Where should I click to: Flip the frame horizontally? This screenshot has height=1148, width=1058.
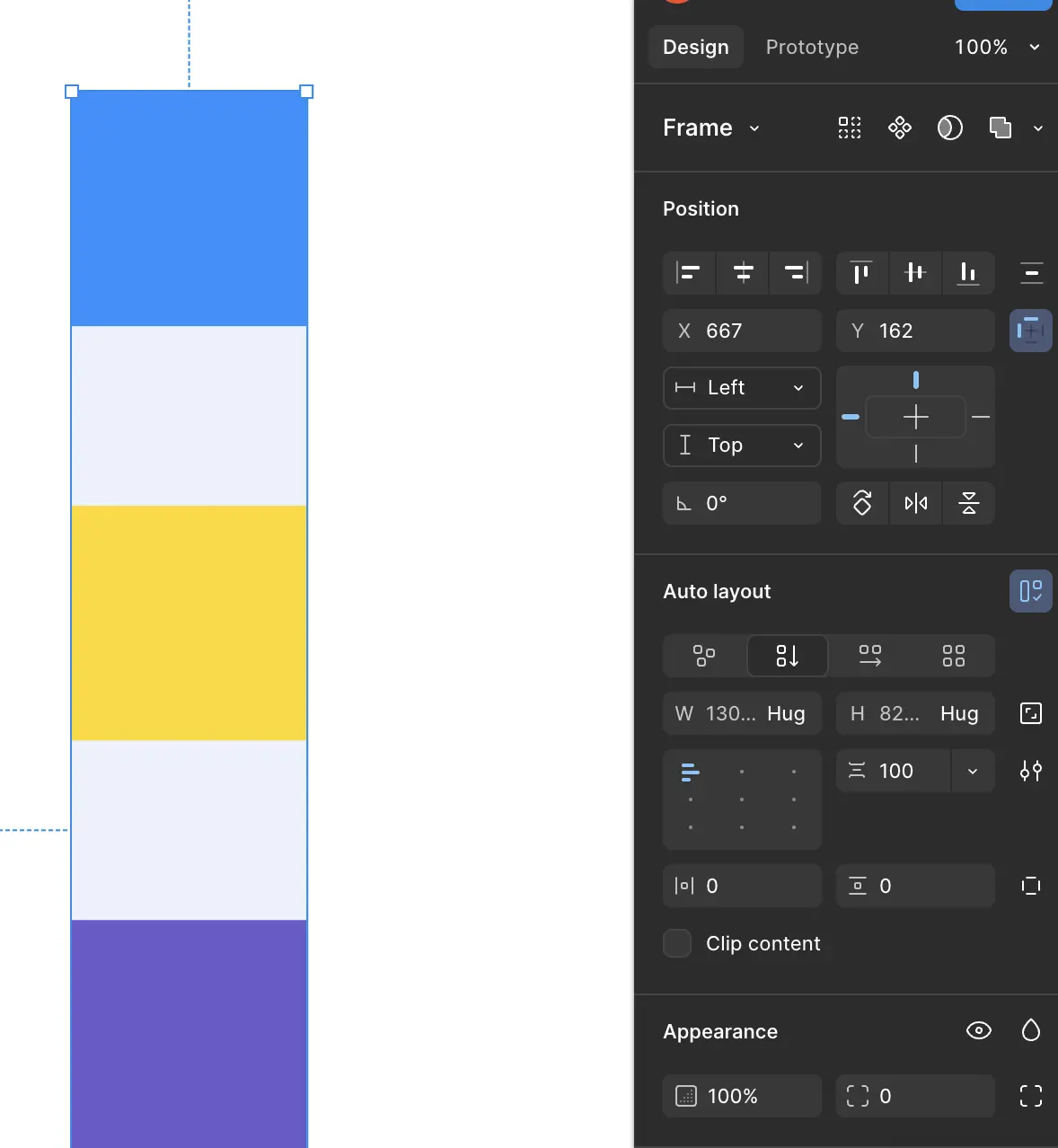915,503
